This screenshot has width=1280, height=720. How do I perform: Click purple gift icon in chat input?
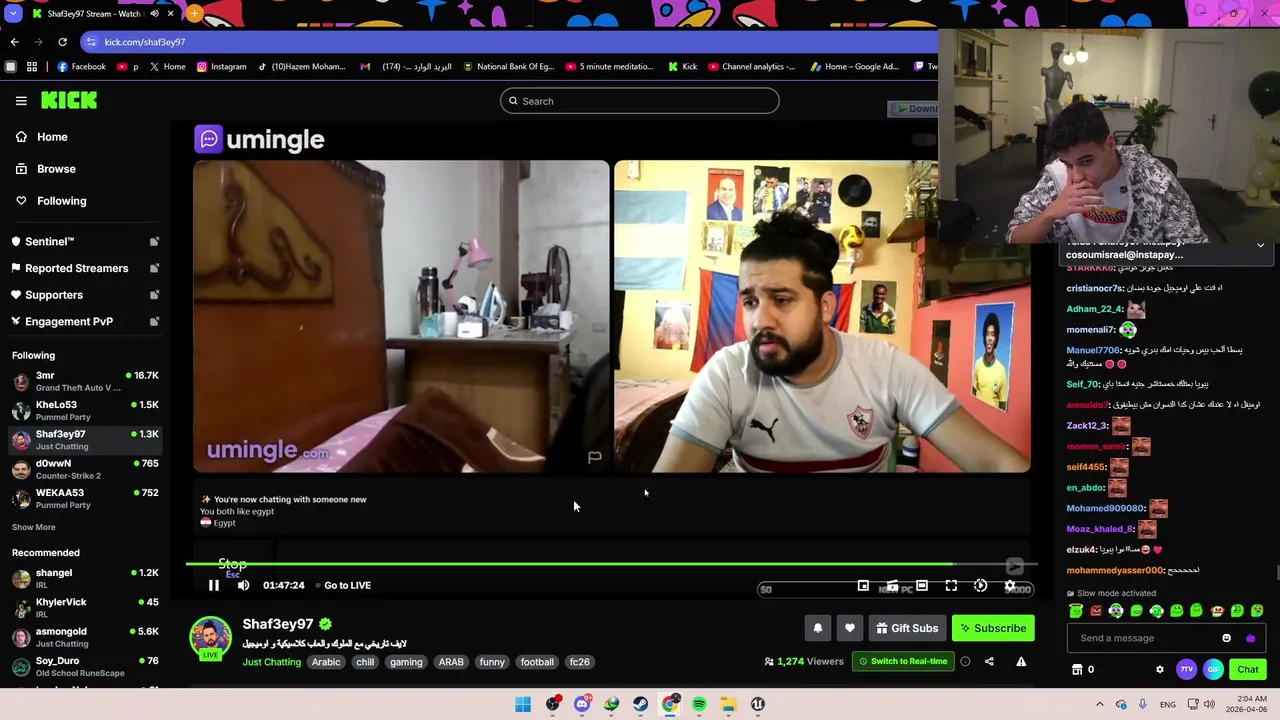pyautogui.click(x=1250, y=638)
